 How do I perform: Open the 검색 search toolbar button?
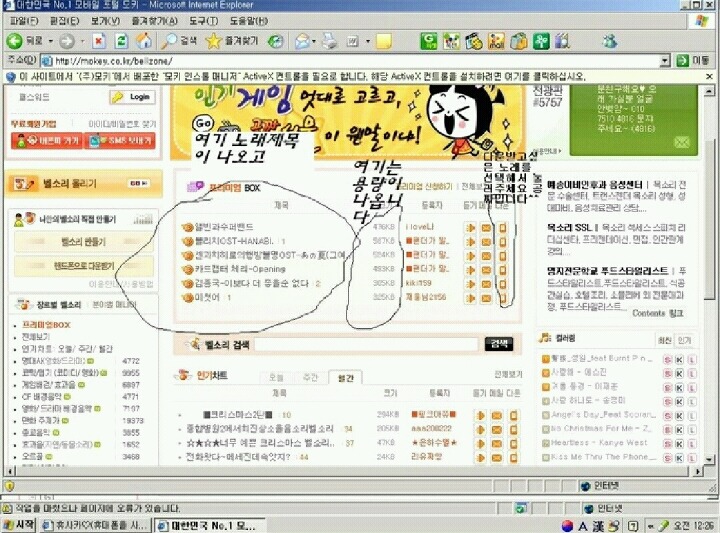point(179,41)
